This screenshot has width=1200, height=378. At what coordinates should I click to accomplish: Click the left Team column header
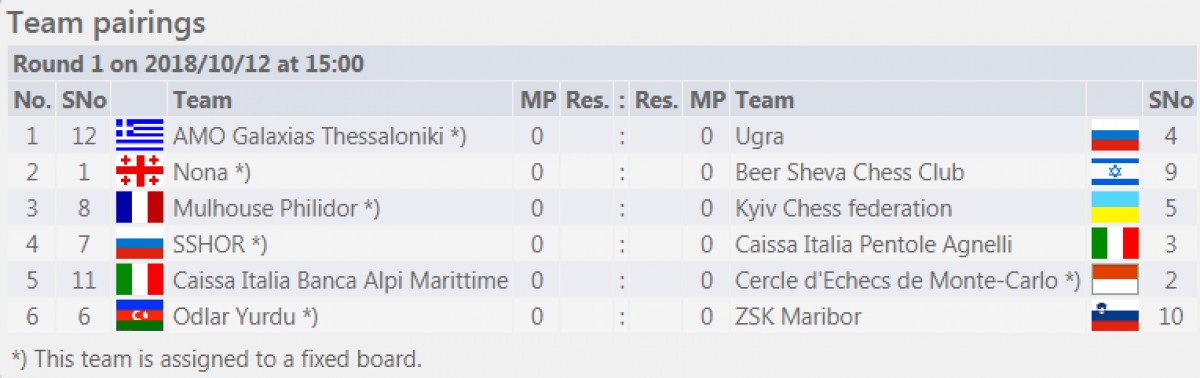click(x=202, y=100)
